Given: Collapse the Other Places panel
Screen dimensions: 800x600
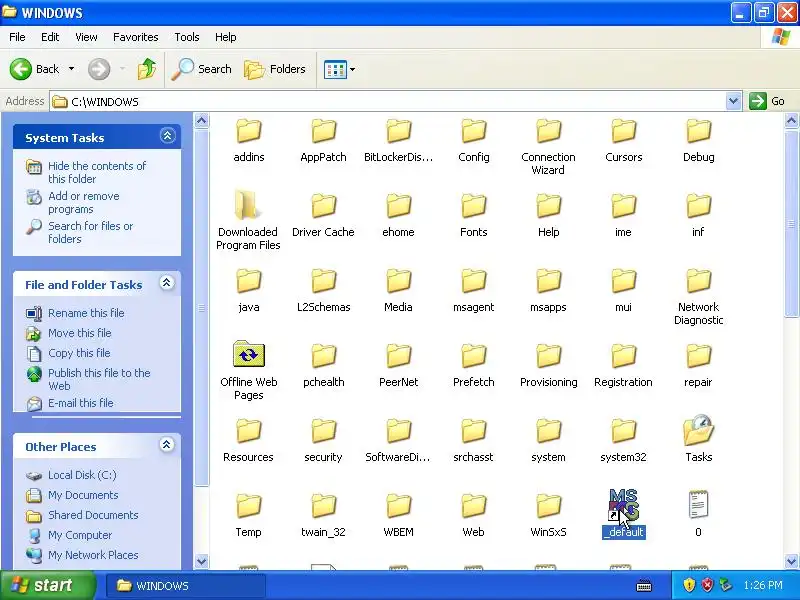Looking at the screenshot, I should click(167, 444).
